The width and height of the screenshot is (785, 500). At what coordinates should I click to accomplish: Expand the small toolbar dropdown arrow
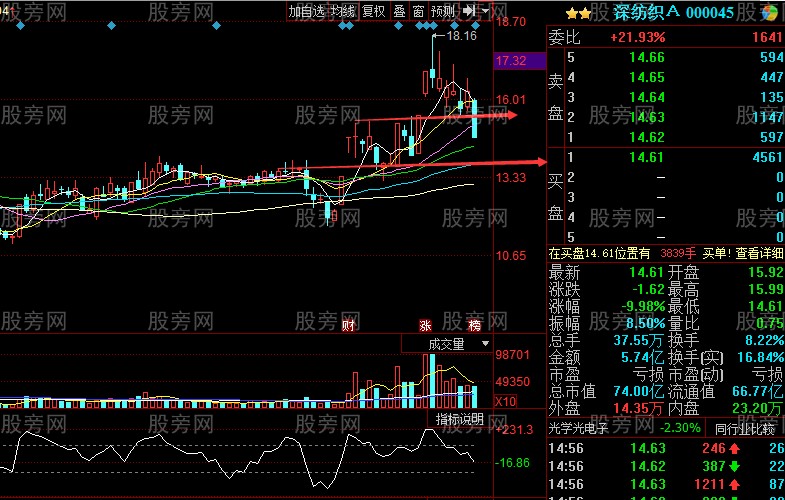(485, 11)
